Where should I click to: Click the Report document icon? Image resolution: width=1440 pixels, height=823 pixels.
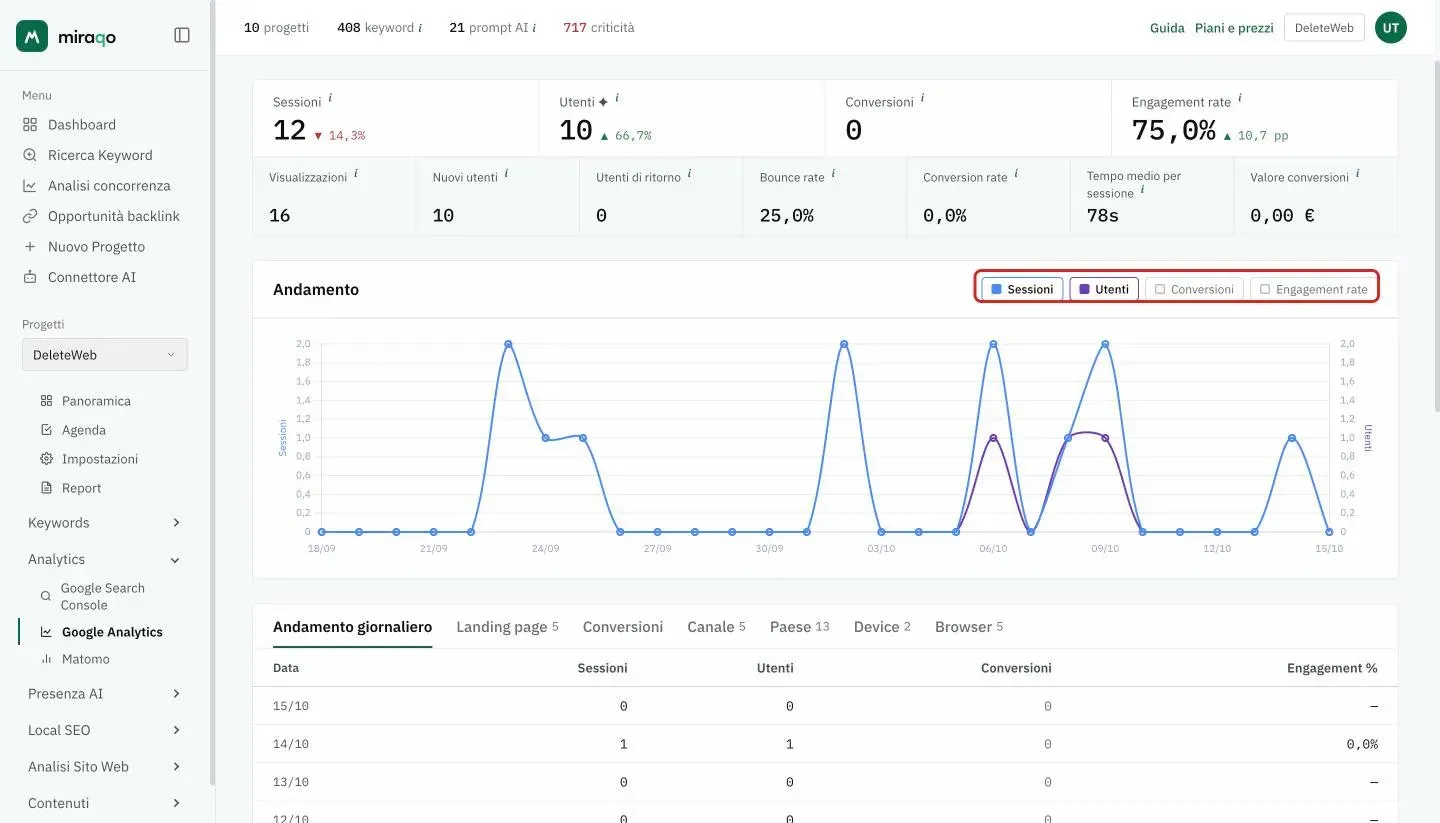click(46, 488)
